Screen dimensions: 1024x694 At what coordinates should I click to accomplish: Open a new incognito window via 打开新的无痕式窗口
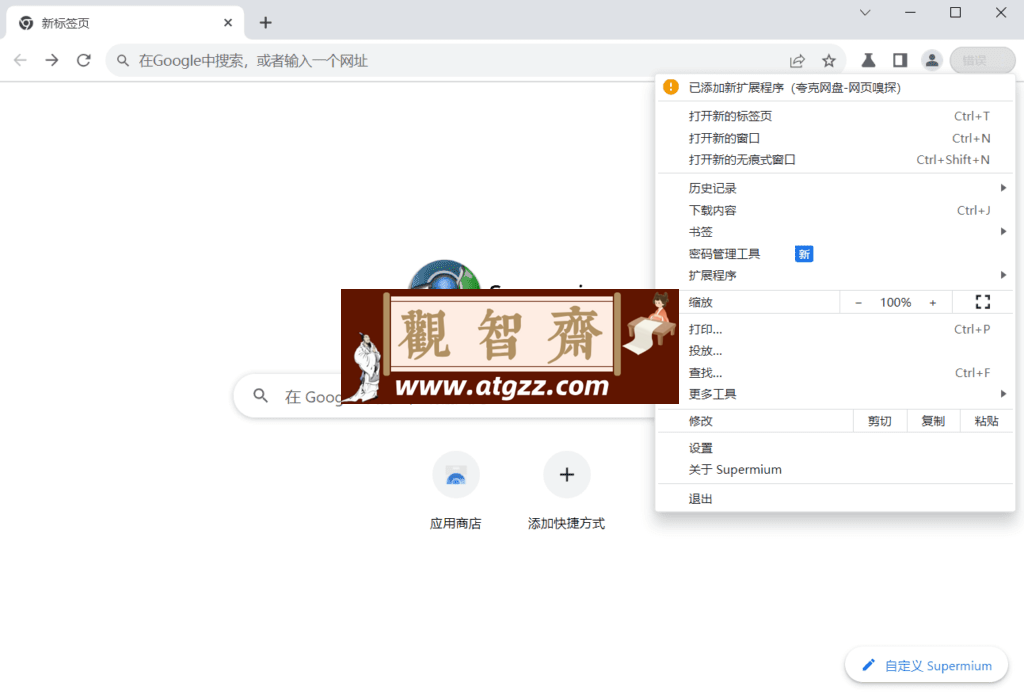click(x=835, y=160)
